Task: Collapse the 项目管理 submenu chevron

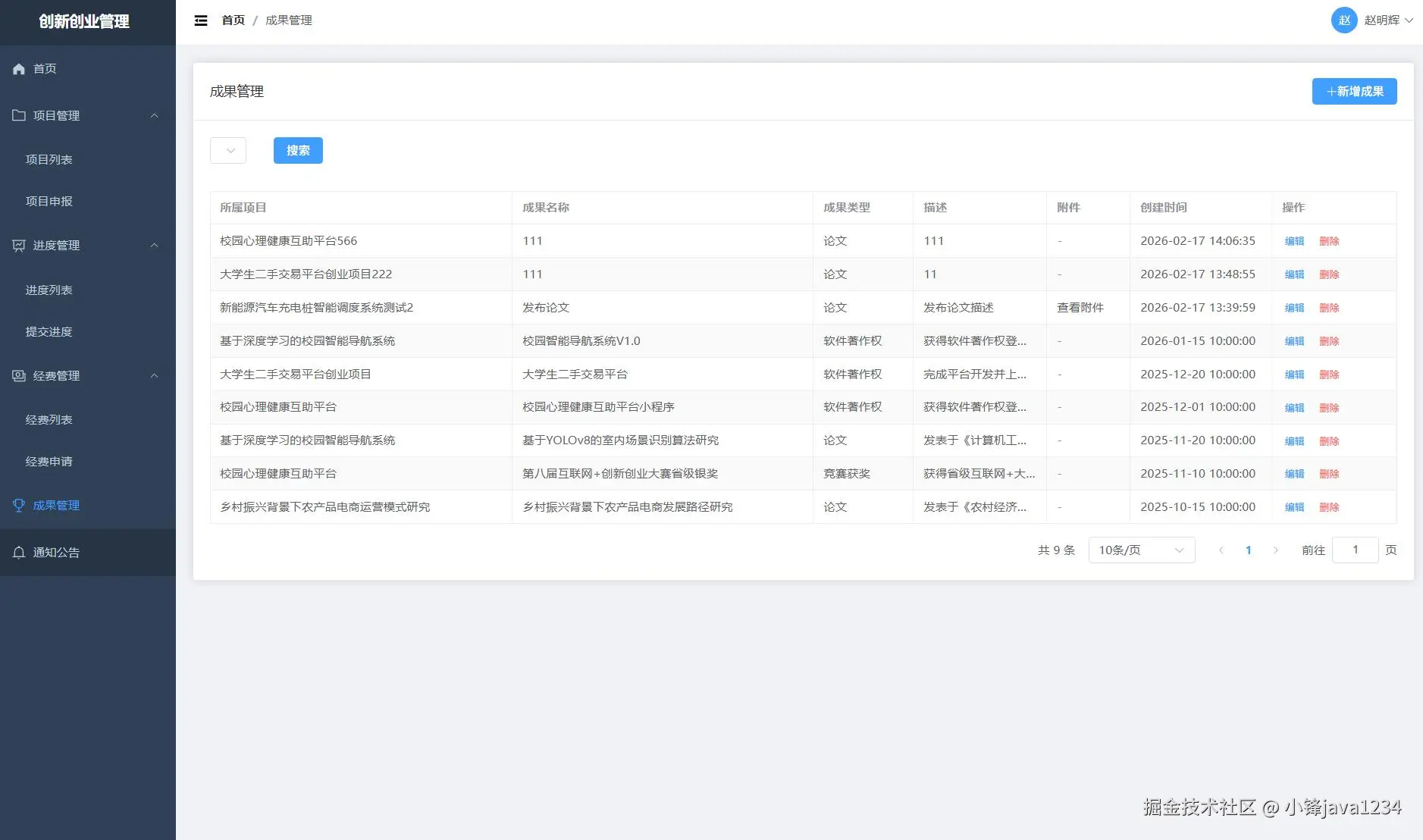Action: [155, 115]
